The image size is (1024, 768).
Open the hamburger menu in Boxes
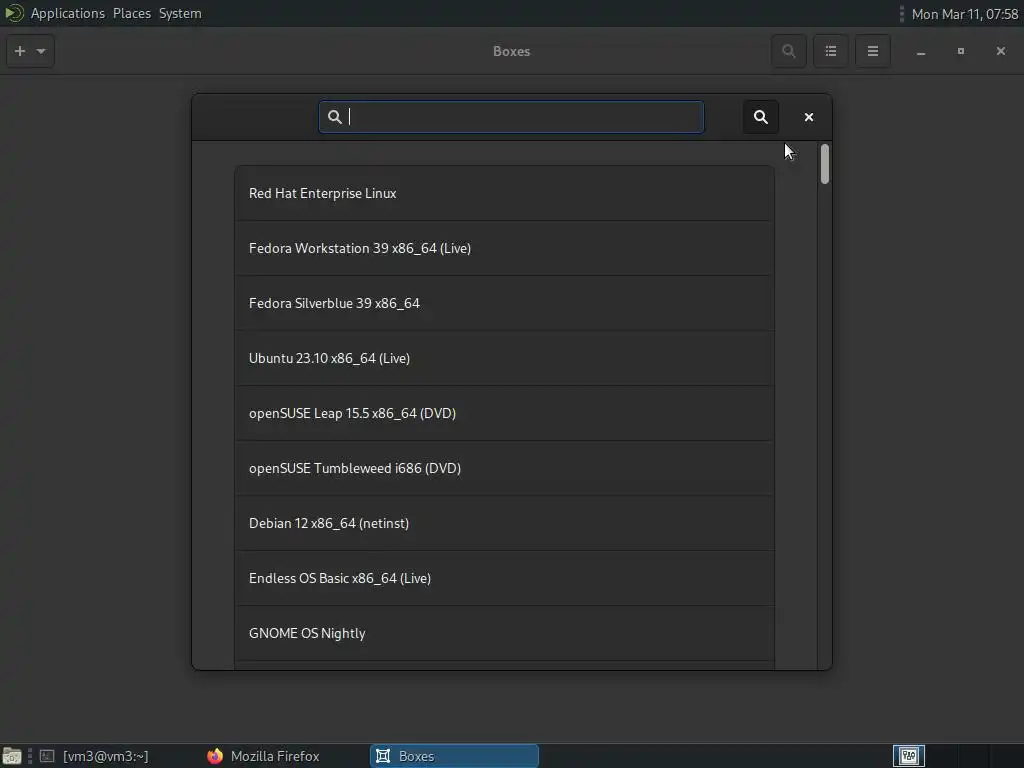(x=872, y=51)
